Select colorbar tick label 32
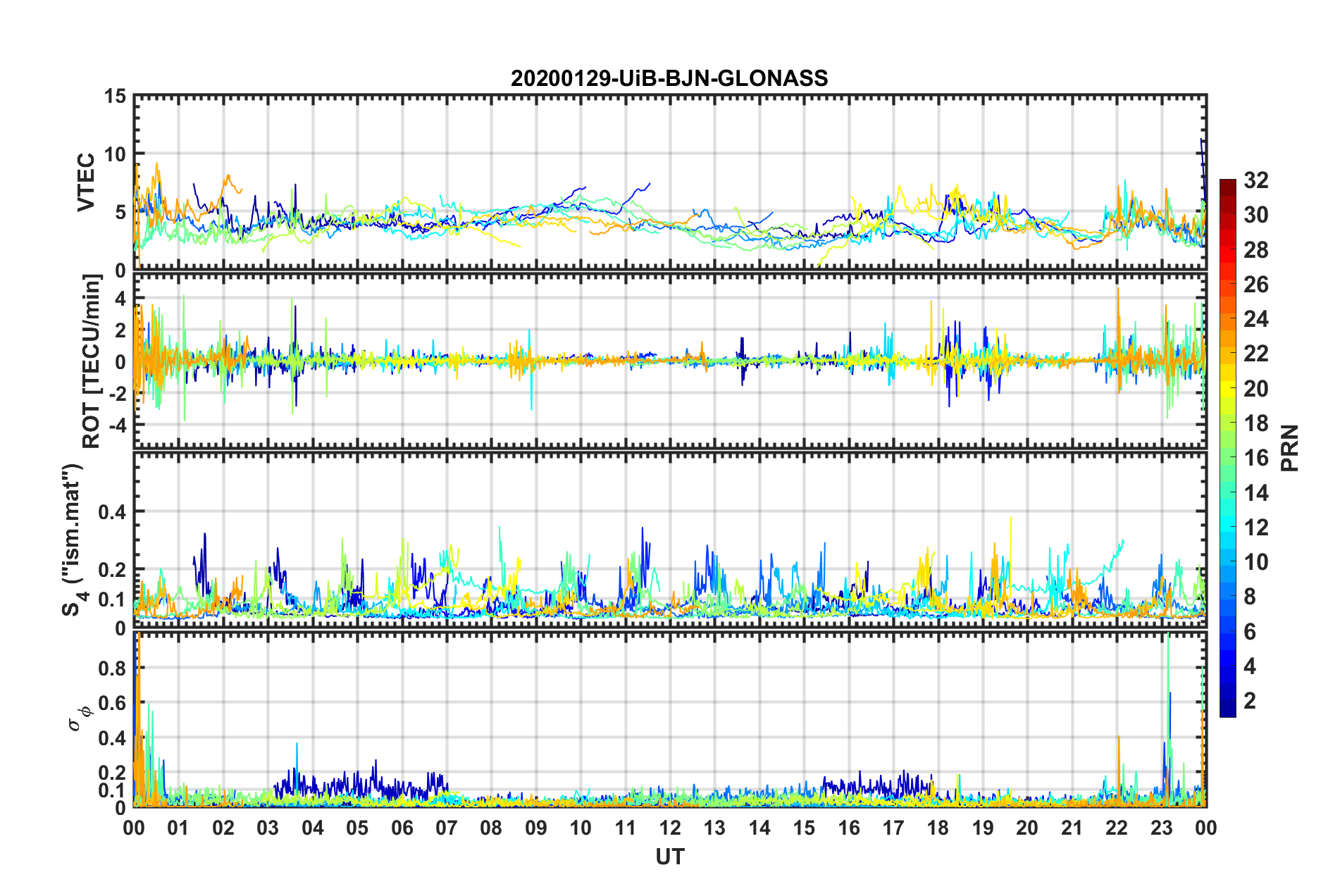 [x=1255, y=180]
